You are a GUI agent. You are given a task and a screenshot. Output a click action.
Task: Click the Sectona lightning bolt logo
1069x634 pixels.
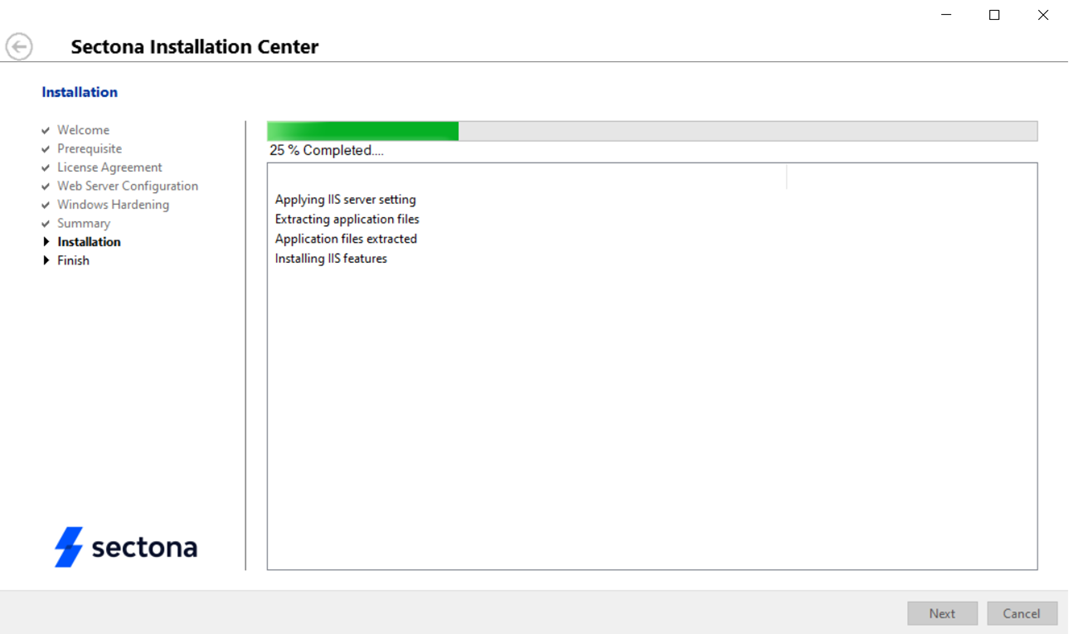pyautogui.click(x=69, y=547)
